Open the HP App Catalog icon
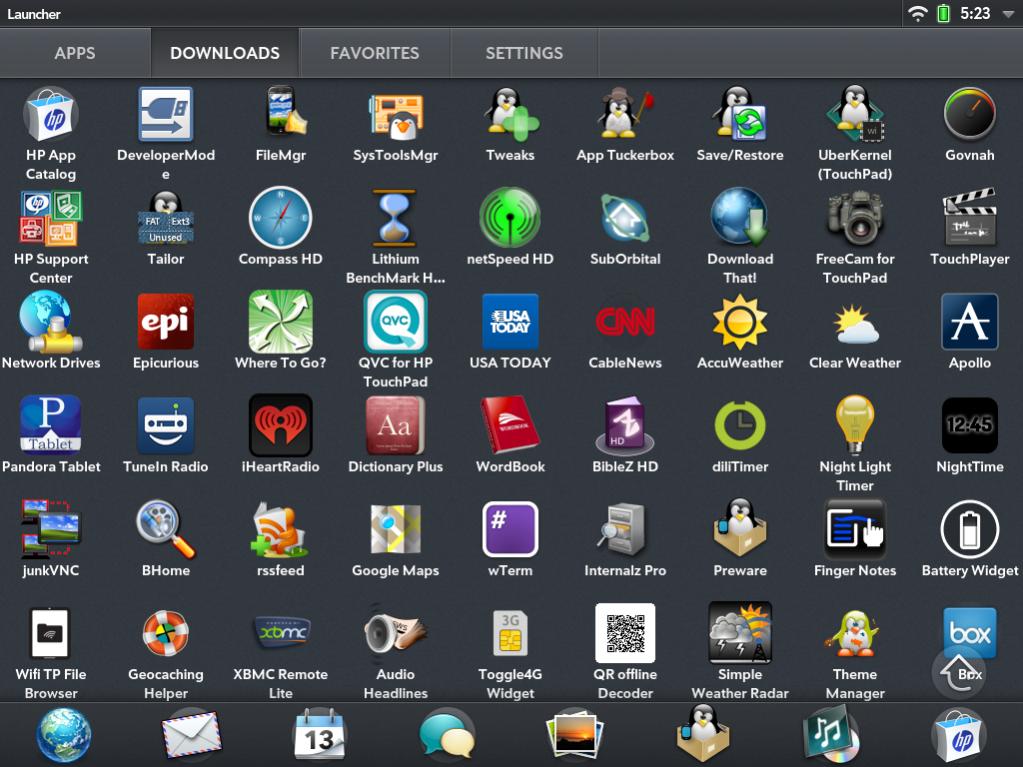 51,114
